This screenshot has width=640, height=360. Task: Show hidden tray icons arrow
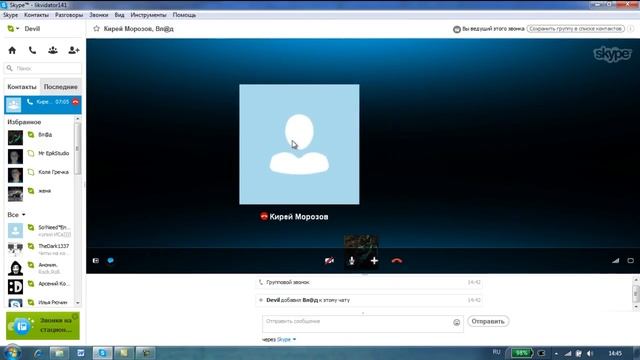coord(556,353)
